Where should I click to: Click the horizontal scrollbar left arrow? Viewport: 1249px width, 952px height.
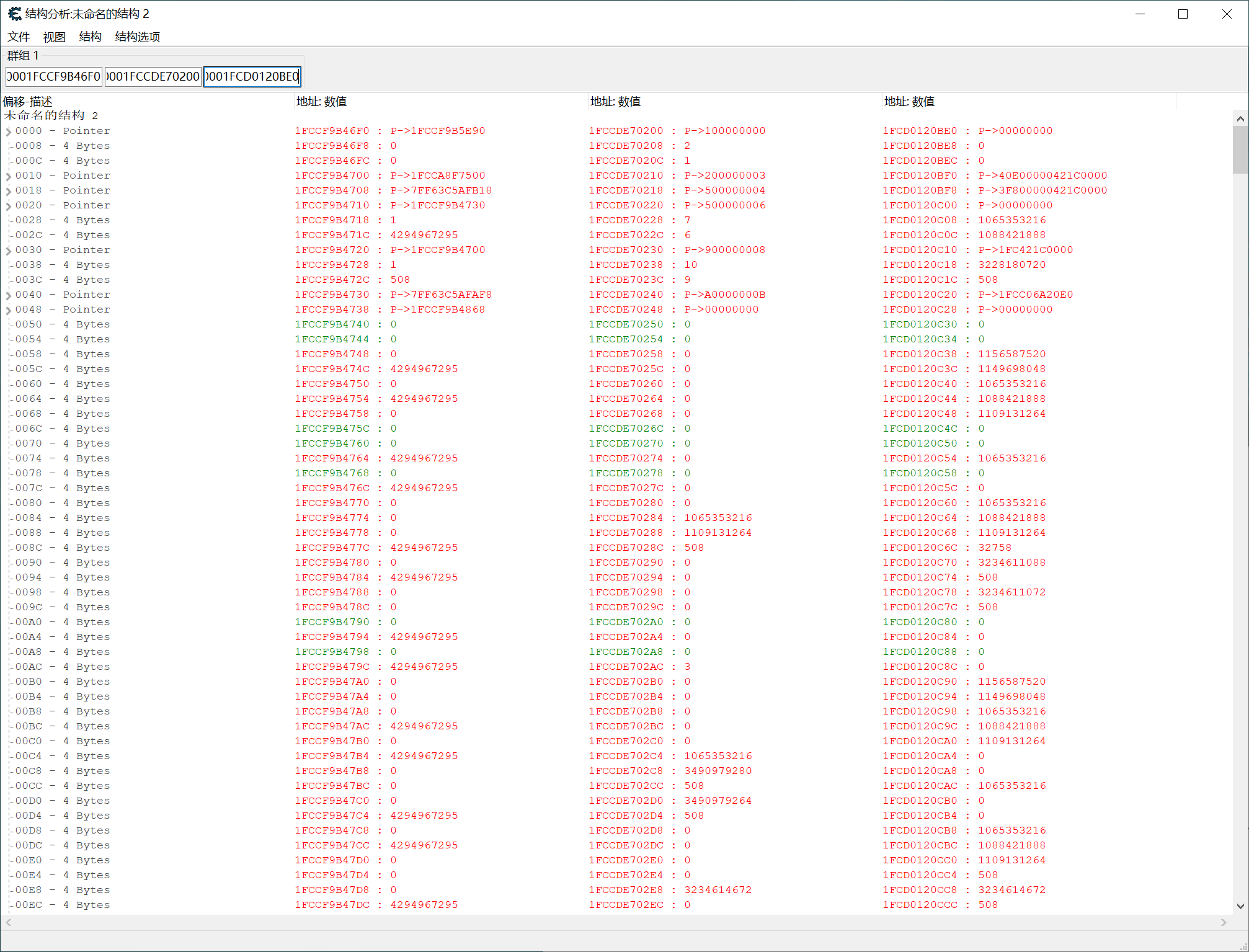(8, 922)
